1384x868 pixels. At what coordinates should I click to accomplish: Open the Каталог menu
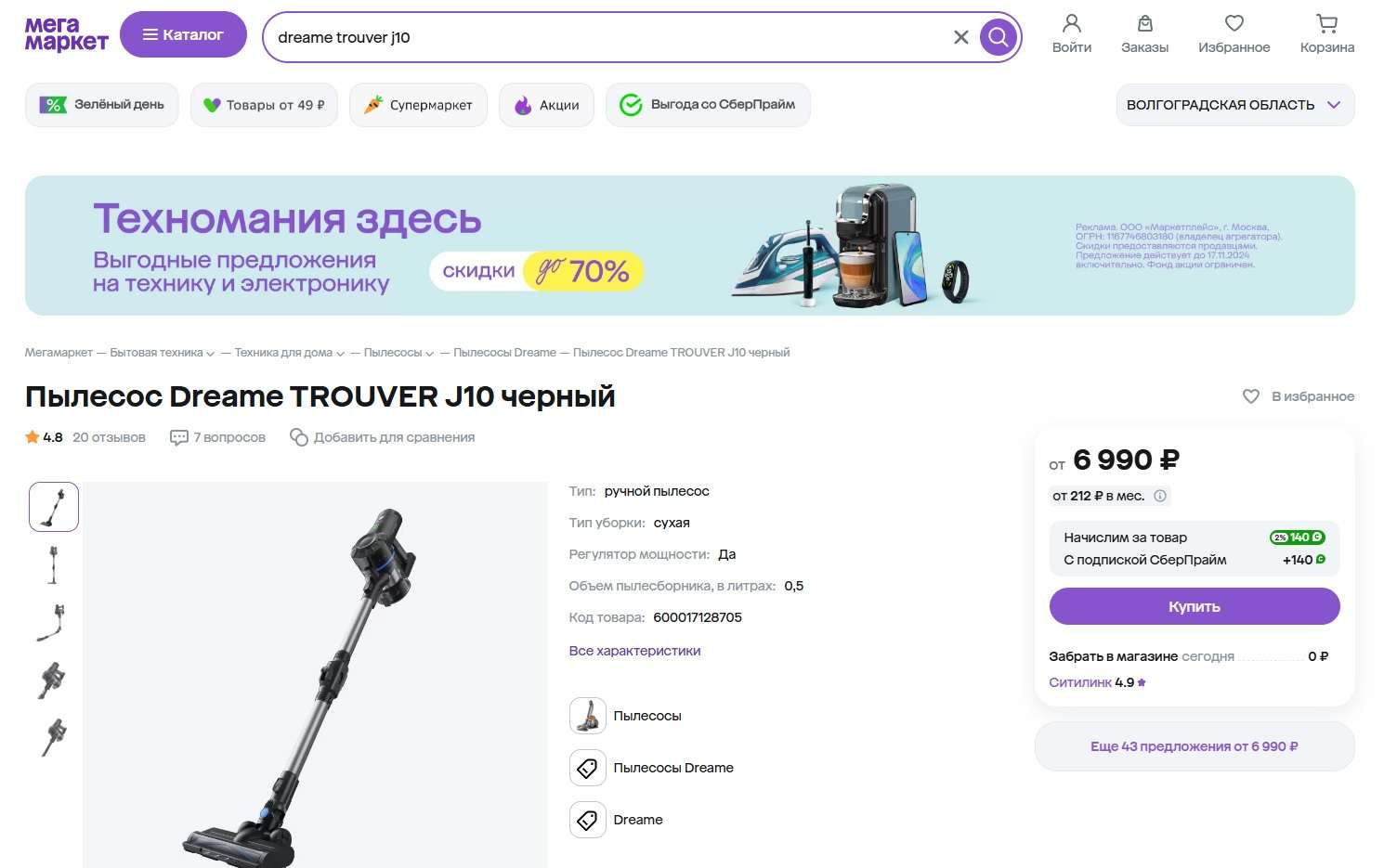tap(183, 34)
